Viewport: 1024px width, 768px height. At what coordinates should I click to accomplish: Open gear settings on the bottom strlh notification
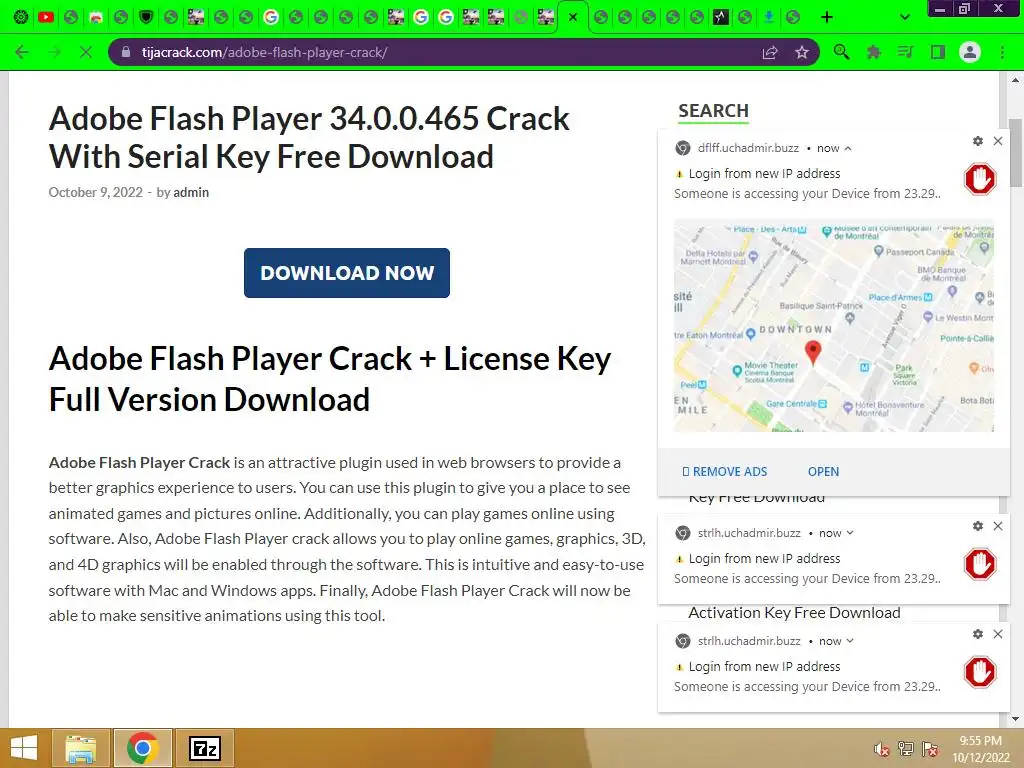tap(978, 634)
